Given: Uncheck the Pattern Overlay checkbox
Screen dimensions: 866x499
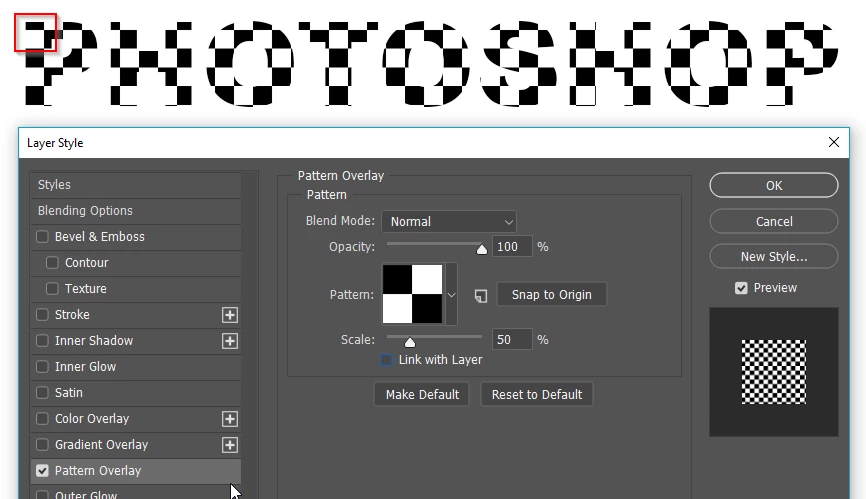Looking at the screenshot, I should point(42,471).
